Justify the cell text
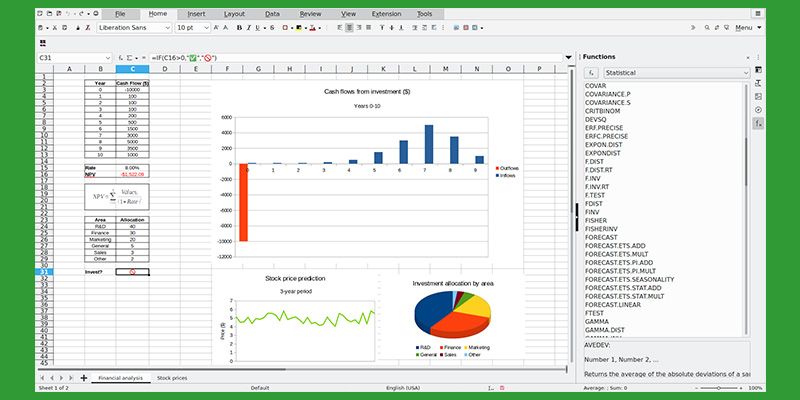800x400 pixels. [x=368, y=28]
